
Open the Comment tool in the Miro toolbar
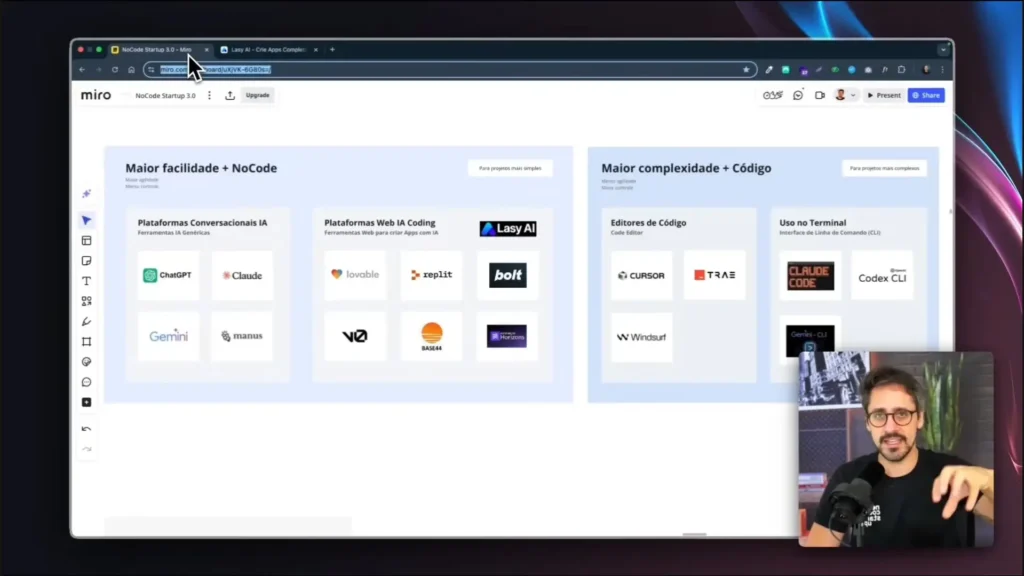point(86,381)
